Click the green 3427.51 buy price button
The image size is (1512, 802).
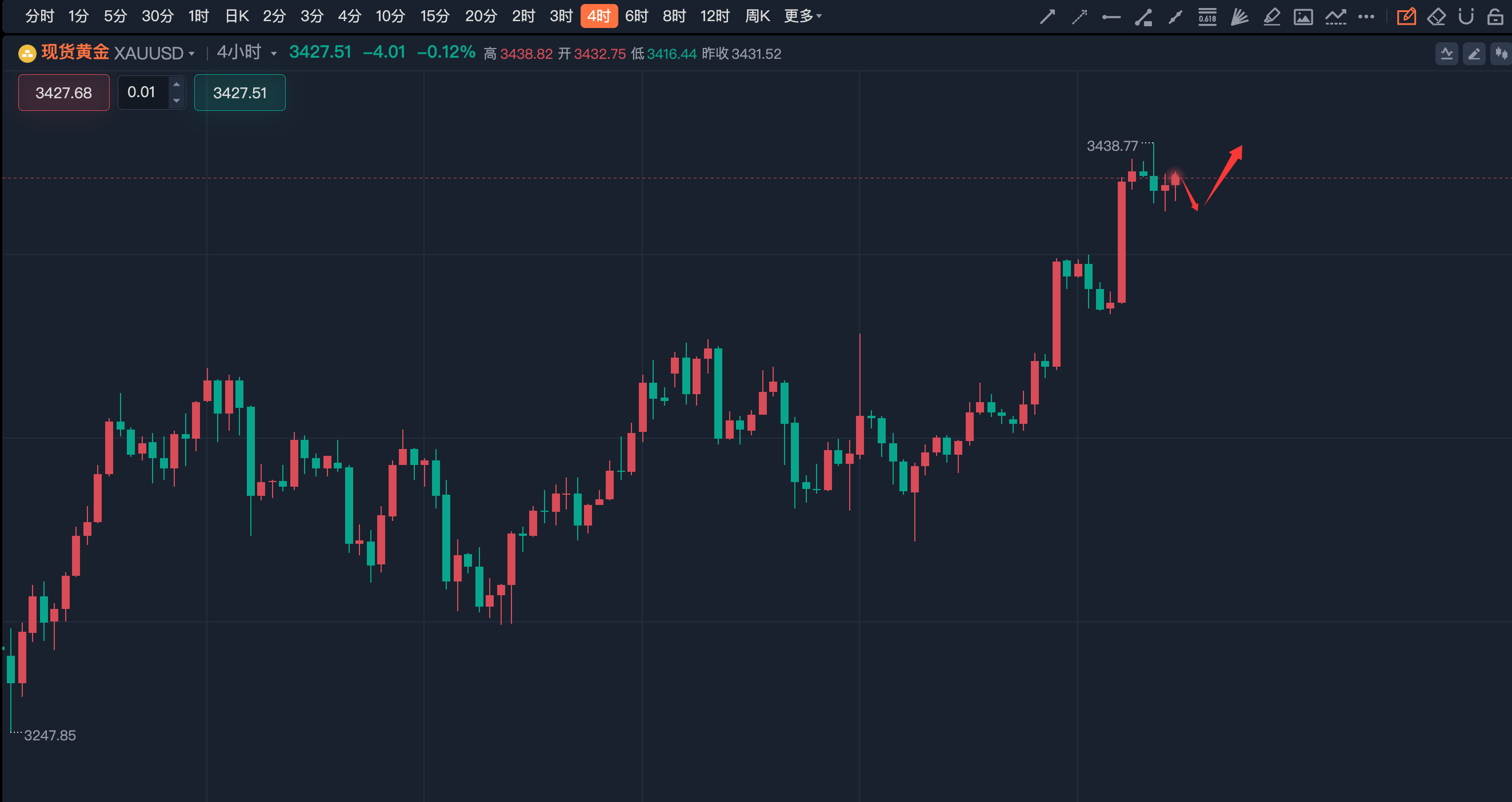coord(239,93)
